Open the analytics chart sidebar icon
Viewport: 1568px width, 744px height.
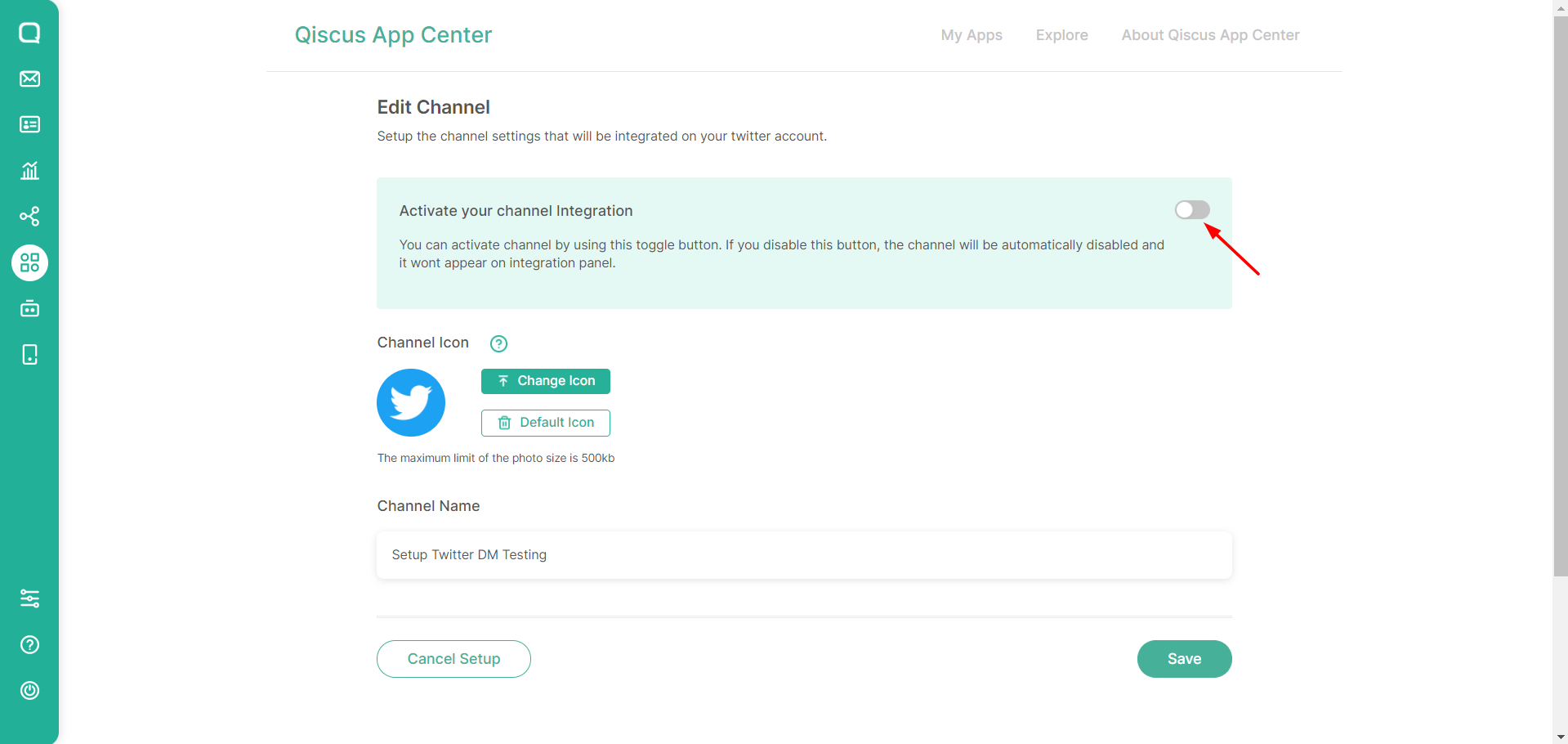click(x=29, y=170)
